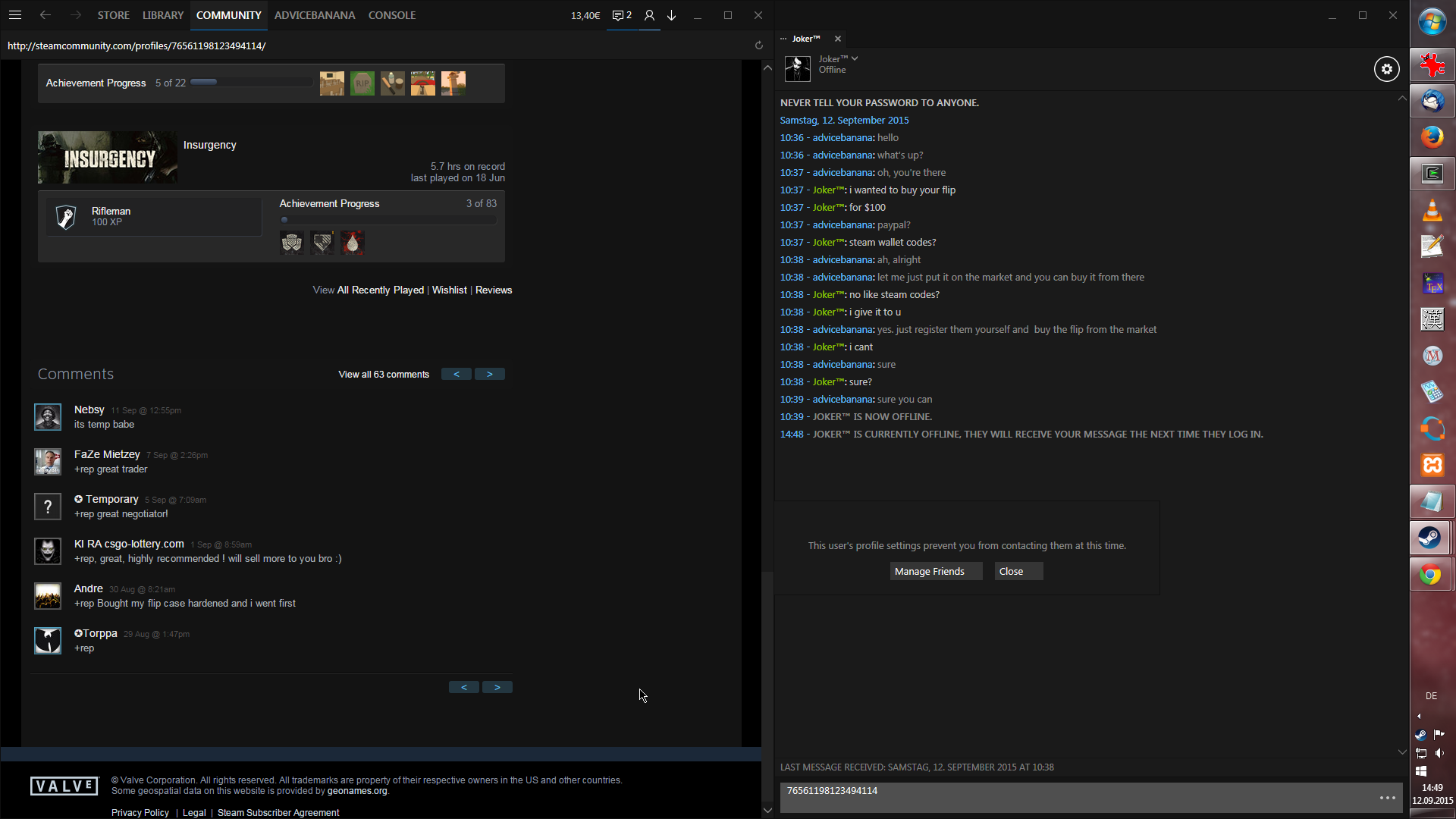Open chat settings gear icon

(1386, 69)
